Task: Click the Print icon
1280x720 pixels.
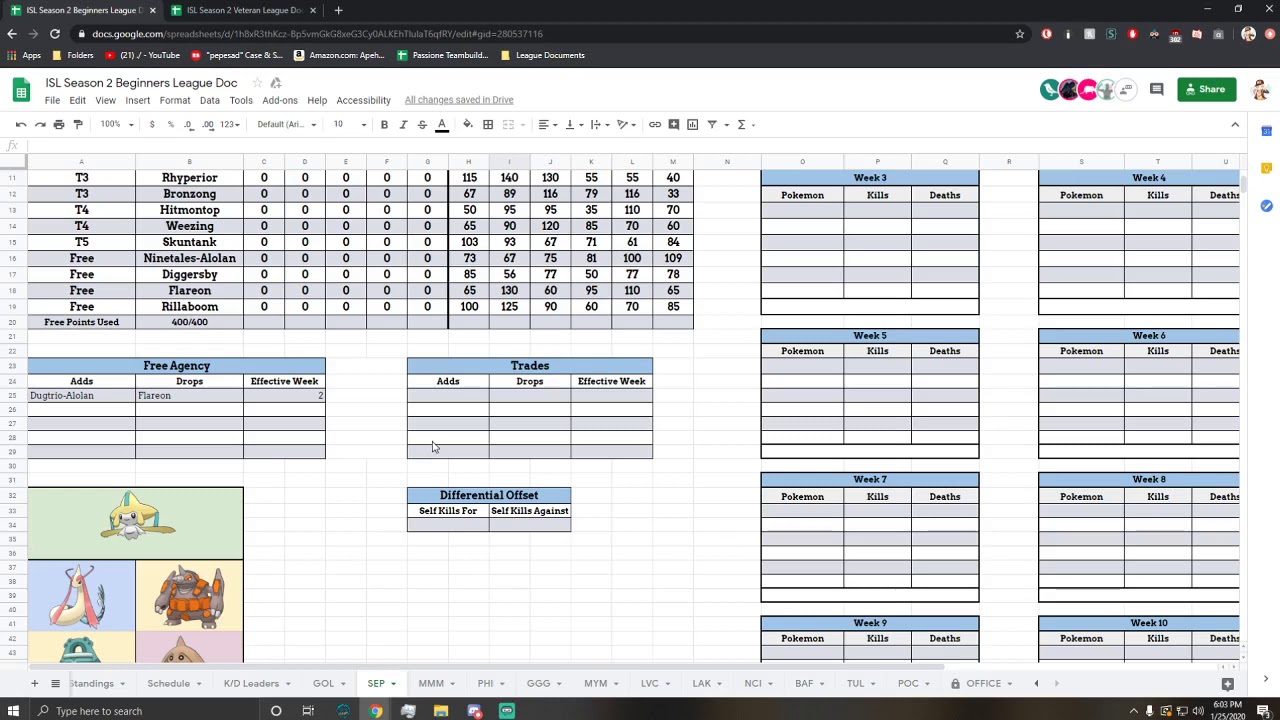Action: point(59,124)
